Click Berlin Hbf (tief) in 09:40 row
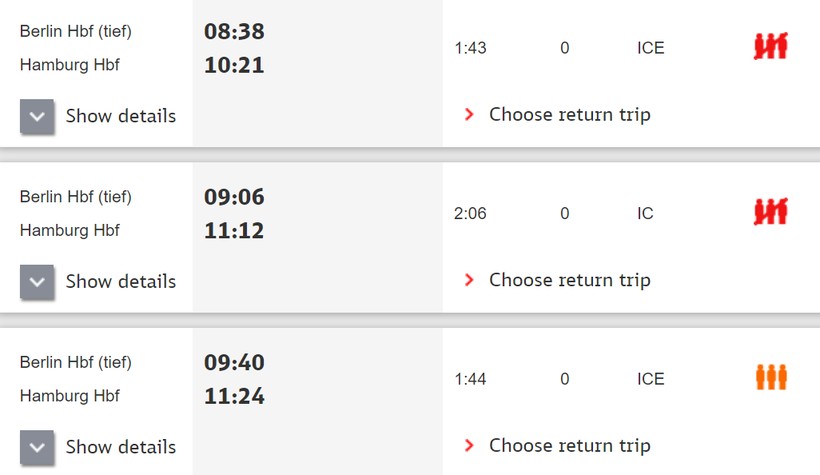 point(76,362)
